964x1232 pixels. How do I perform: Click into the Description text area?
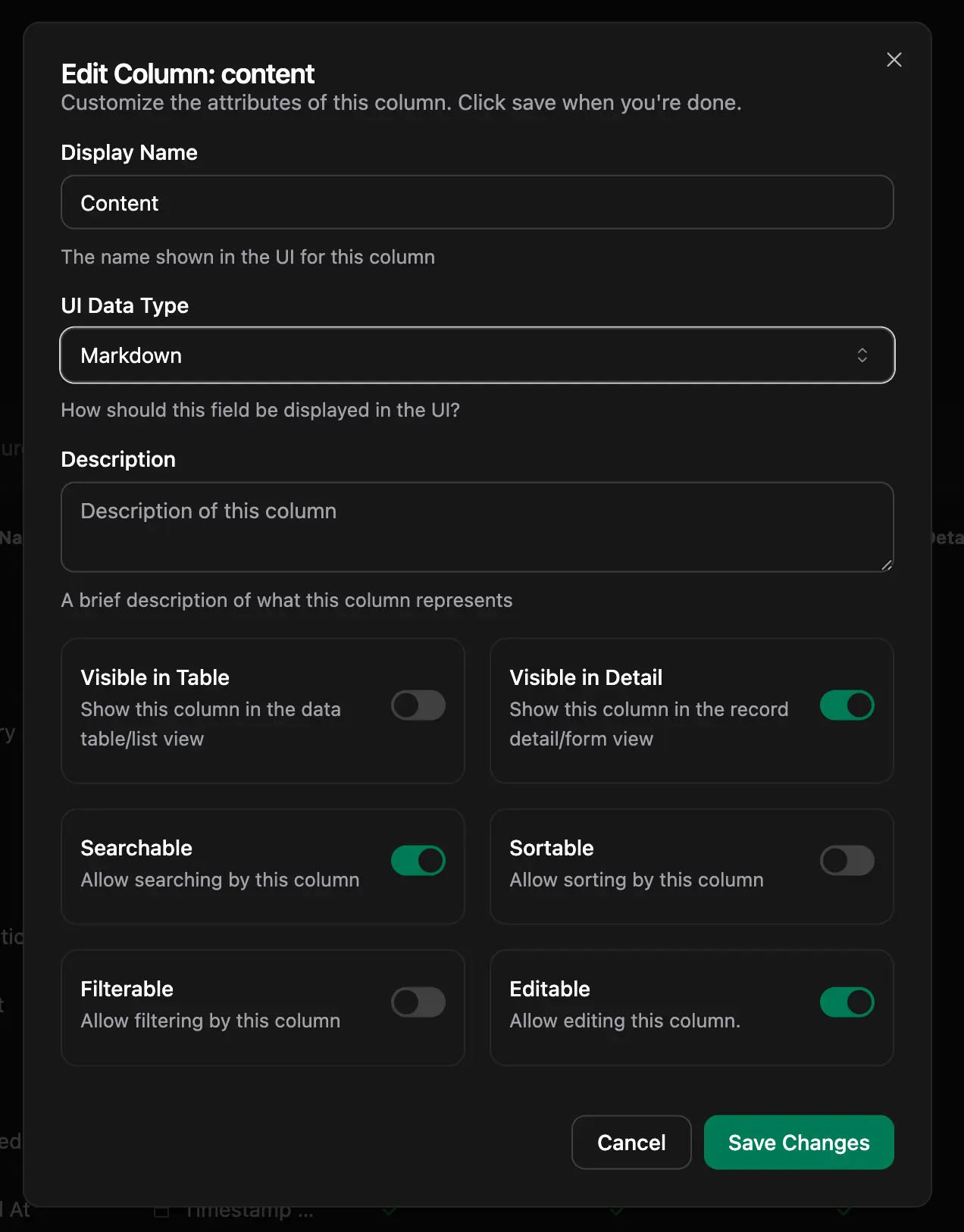pos(477,527)
